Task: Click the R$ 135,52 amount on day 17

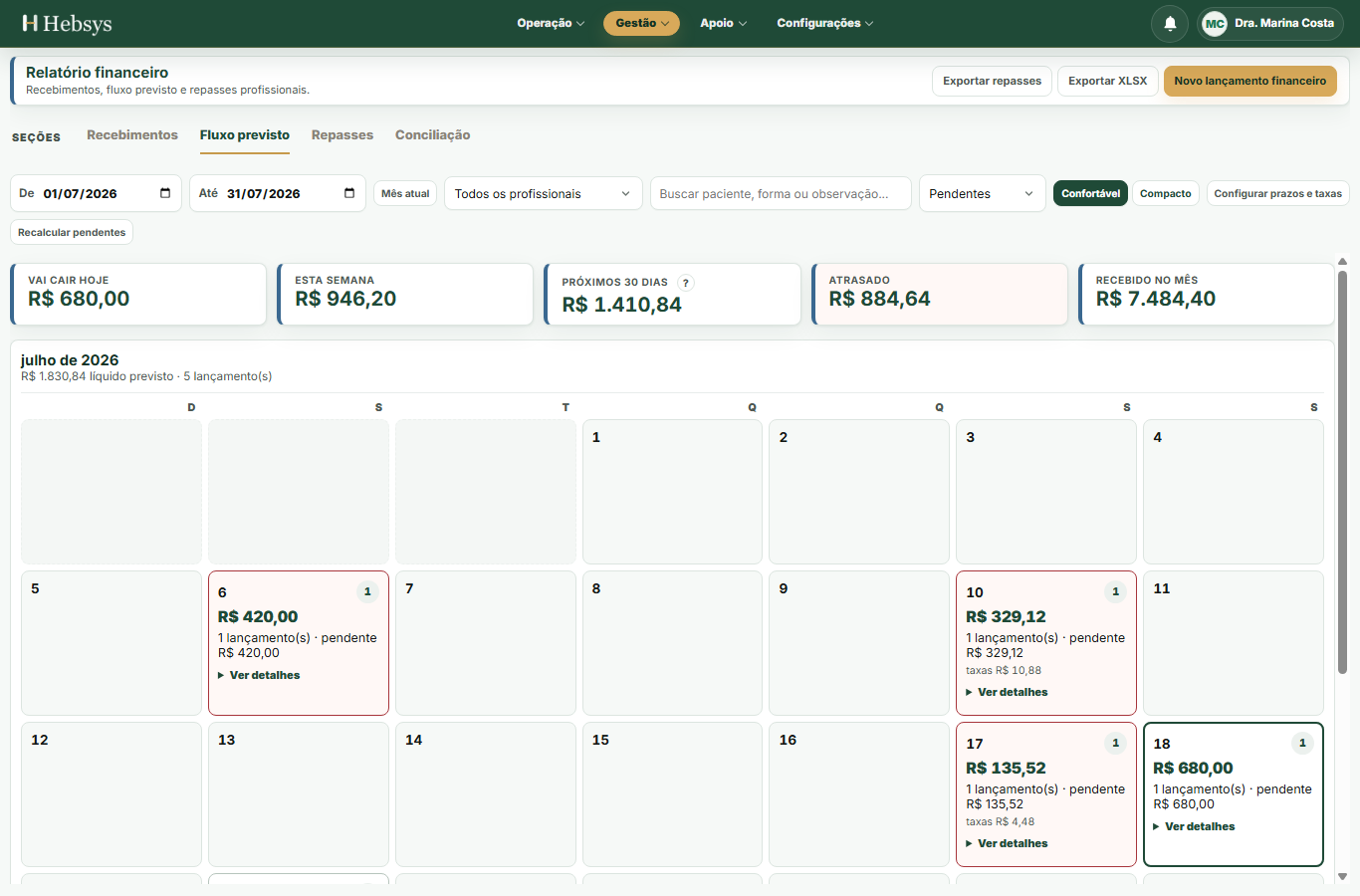Action: (x=1006, y=768)
